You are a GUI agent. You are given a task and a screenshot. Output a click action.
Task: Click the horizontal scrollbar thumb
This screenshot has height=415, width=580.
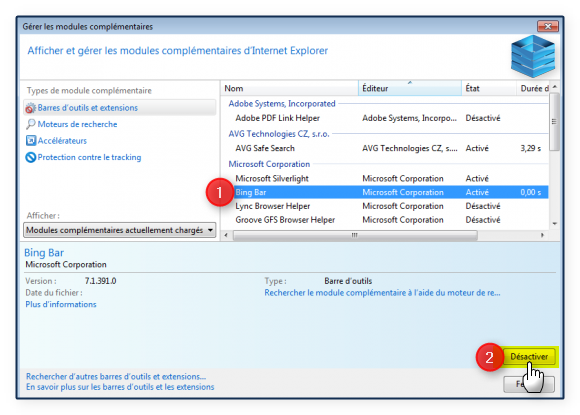point(355,235)
